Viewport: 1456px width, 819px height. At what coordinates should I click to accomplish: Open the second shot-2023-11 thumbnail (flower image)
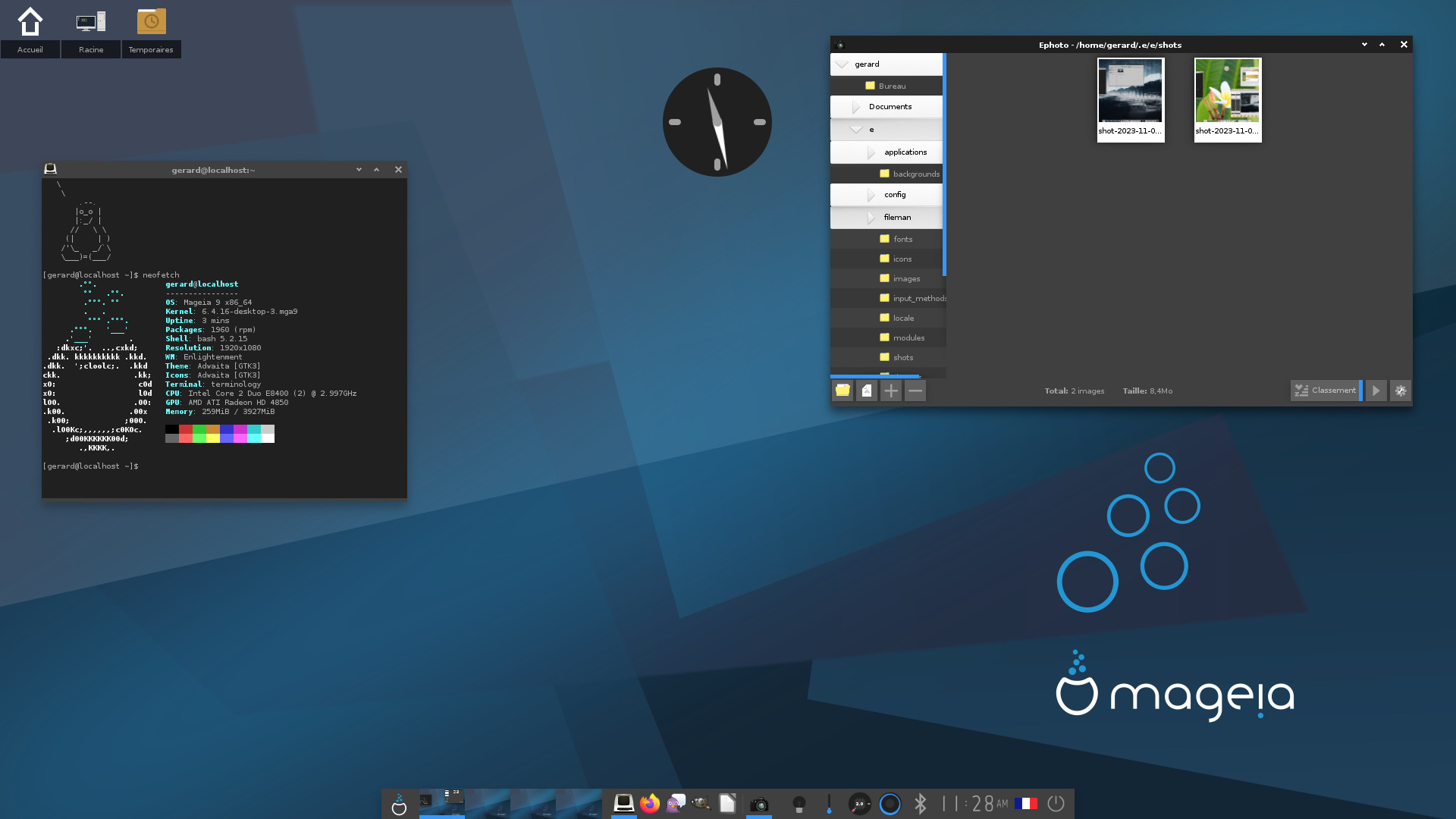pyautogui.click(x=1228, y=99)
